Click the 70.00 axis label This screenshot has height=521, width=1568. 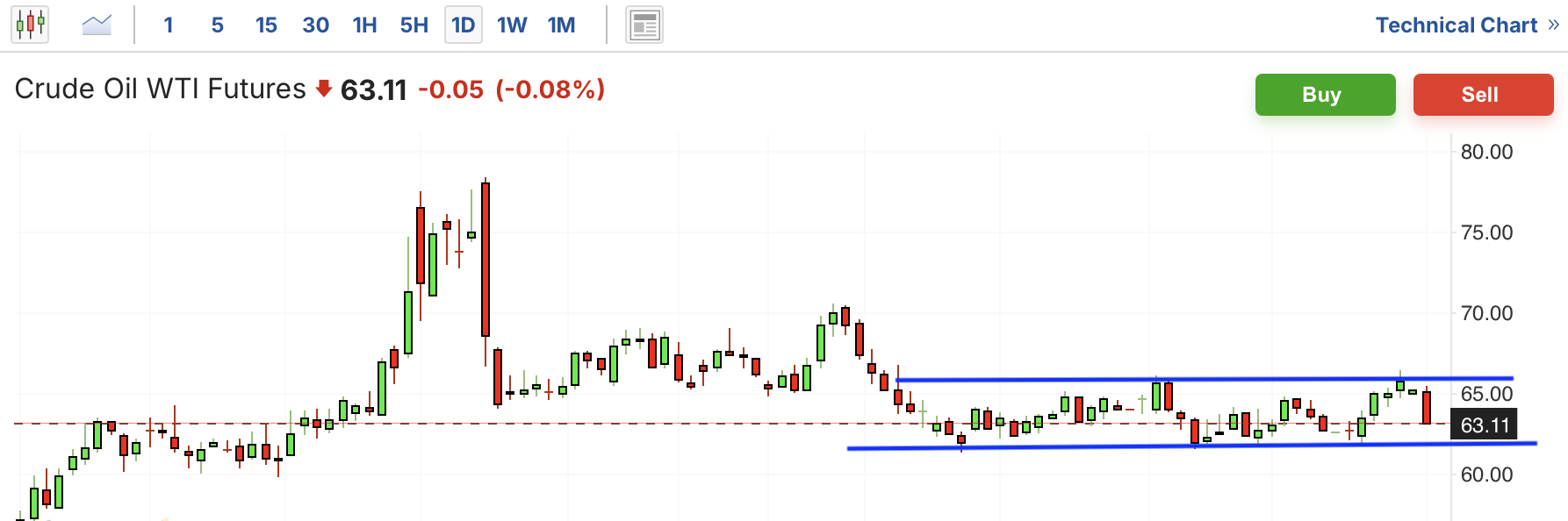tap(1486, 313)
